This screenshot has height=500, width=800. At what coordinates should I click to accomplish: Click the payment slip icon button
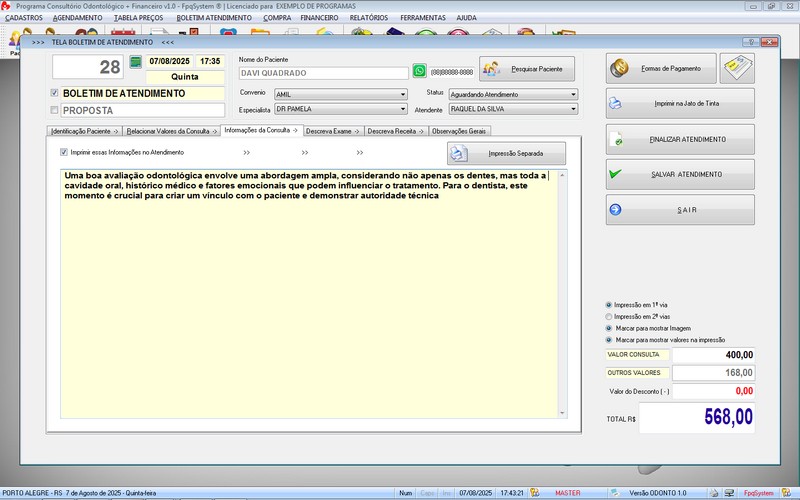click(x=737, y=68)
